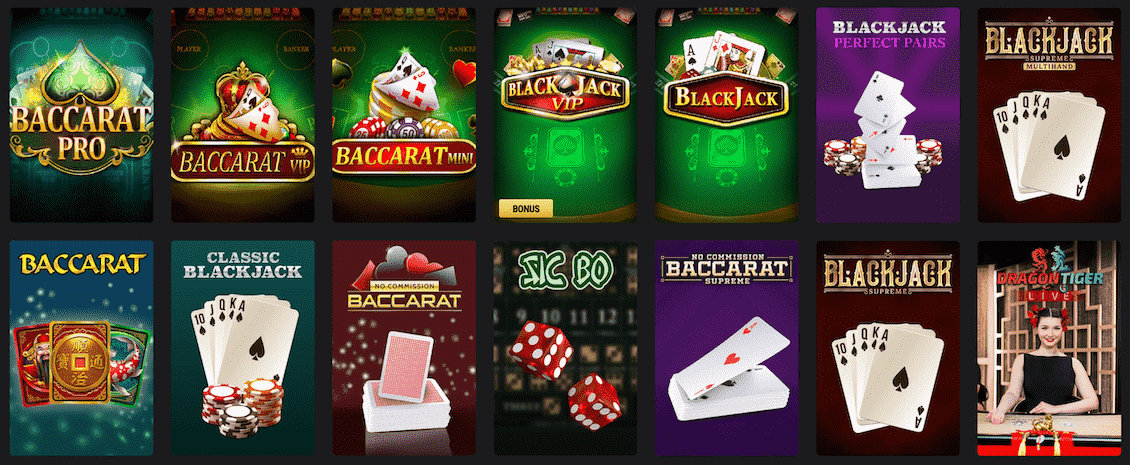
Task: Launch Baccarat VIP with the crown
Action: [242, 115]
